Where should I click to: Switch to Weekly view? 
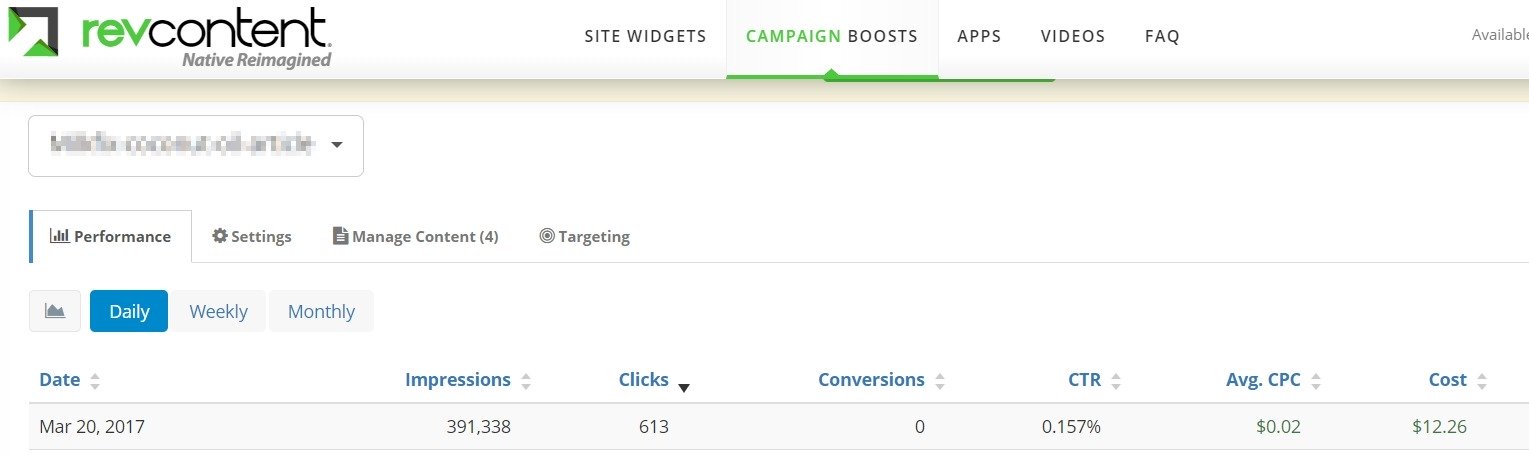pos(218,311)
